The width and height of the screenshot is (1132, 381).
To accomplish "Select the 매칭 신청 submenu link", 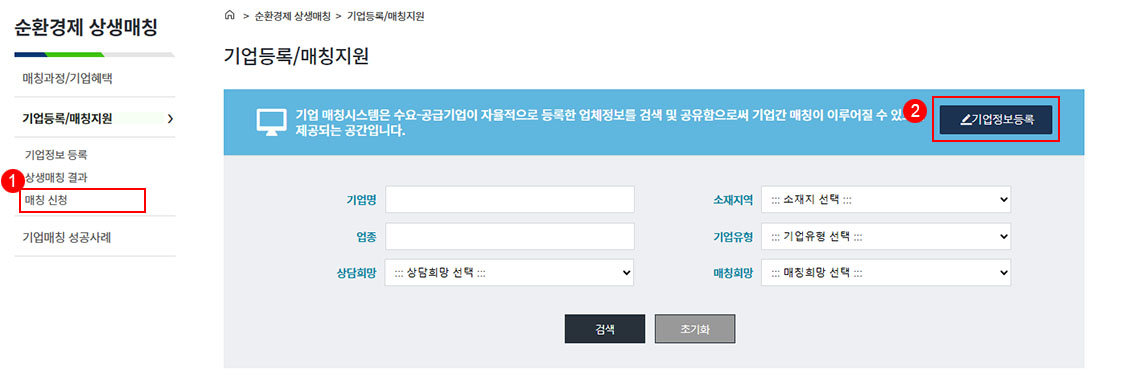I will [x=46, y=200].
